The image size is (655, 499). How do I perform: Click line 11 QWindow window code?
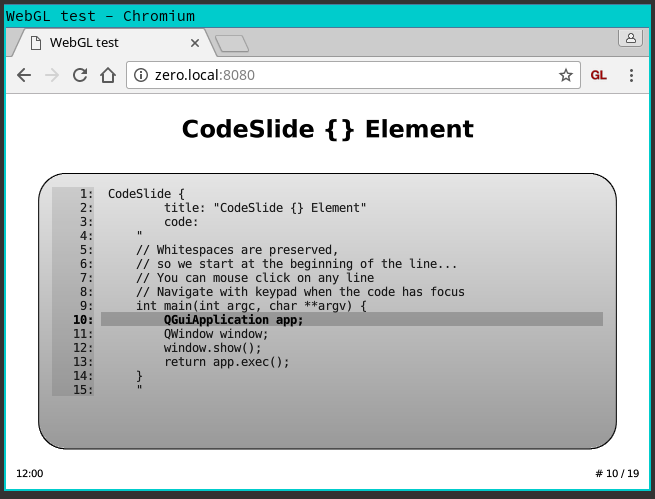(216, 334)
